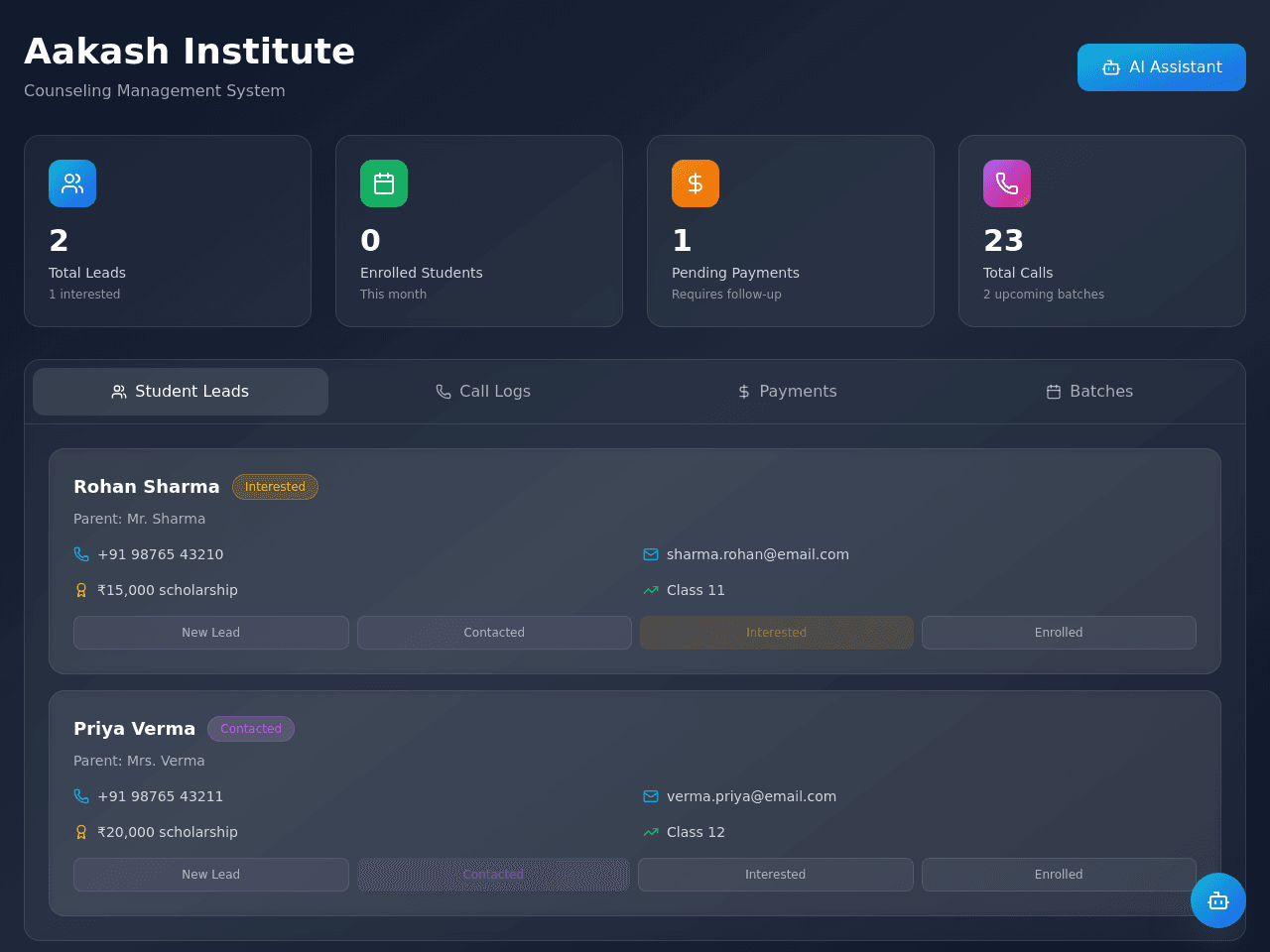Screen dimensions: 1270x952
Task: Open the Batches tab
Action: tap(1089, 392)
